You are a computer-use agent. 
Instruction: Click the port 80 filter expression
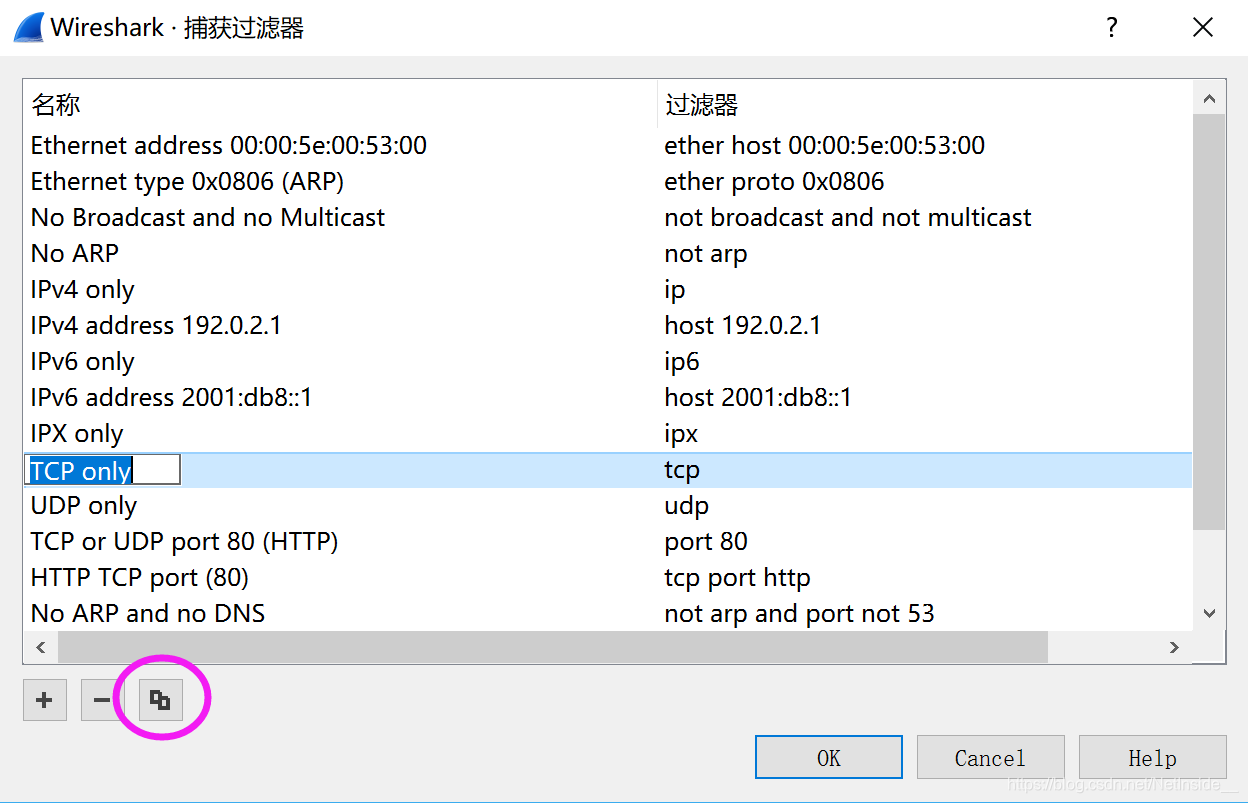click(x=706, y=542)
